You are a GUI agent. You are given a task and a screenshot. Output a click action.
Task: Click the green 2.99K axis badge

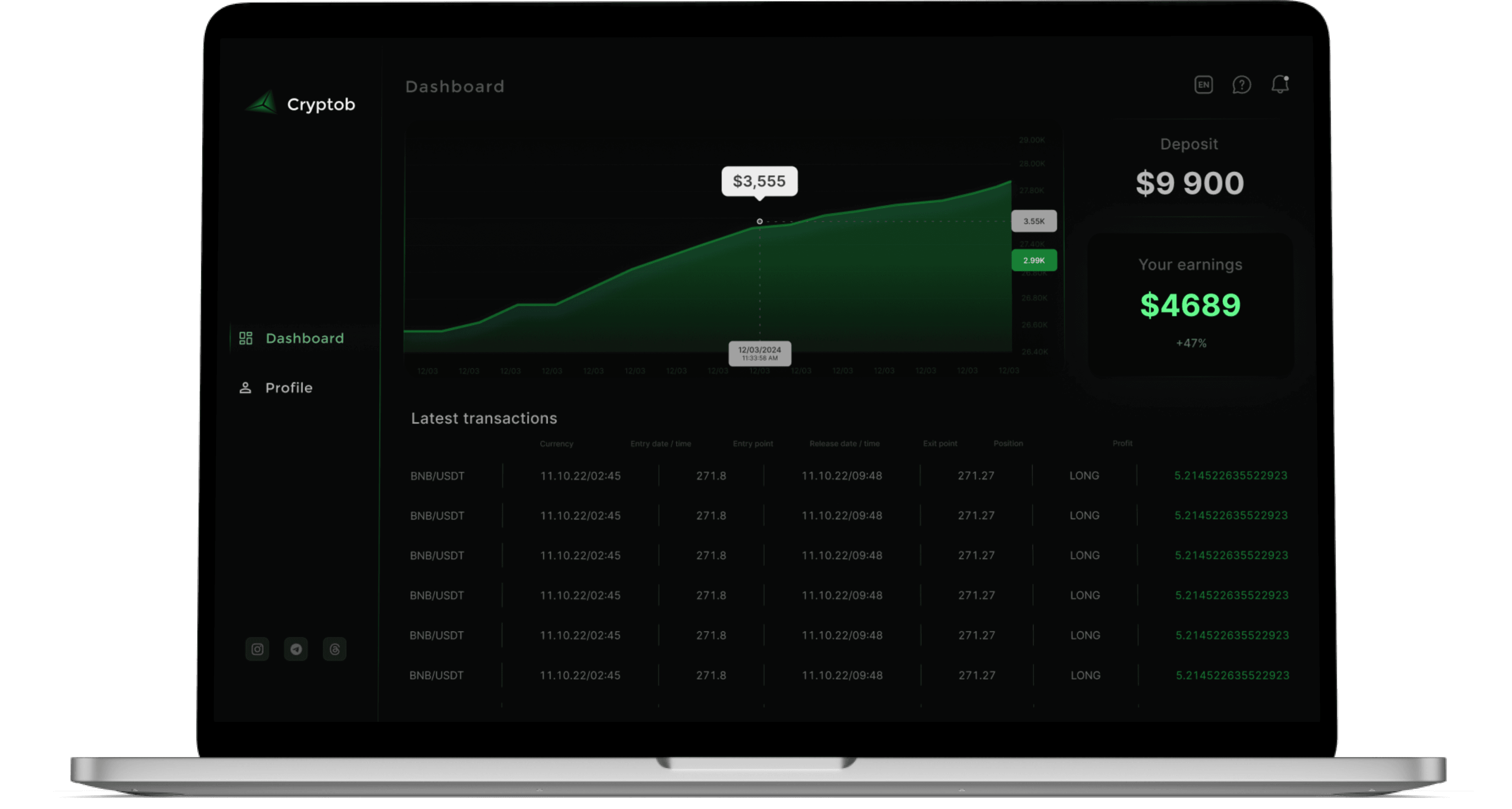pos(1034,260)
